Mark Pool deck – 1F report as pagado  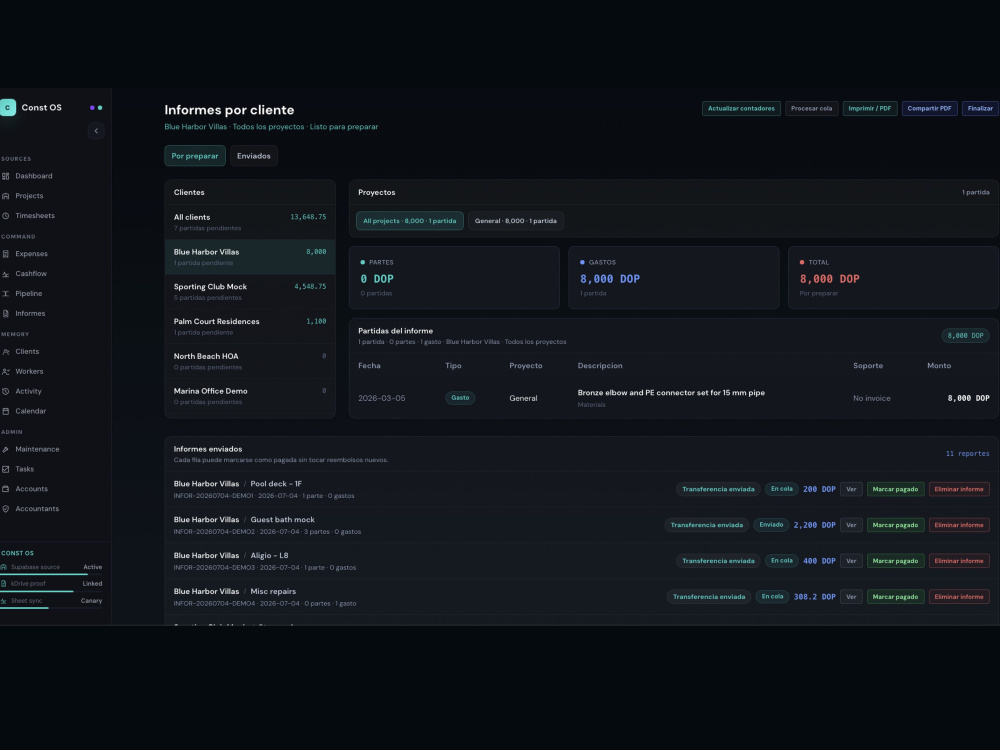click(x=895, y=489)
